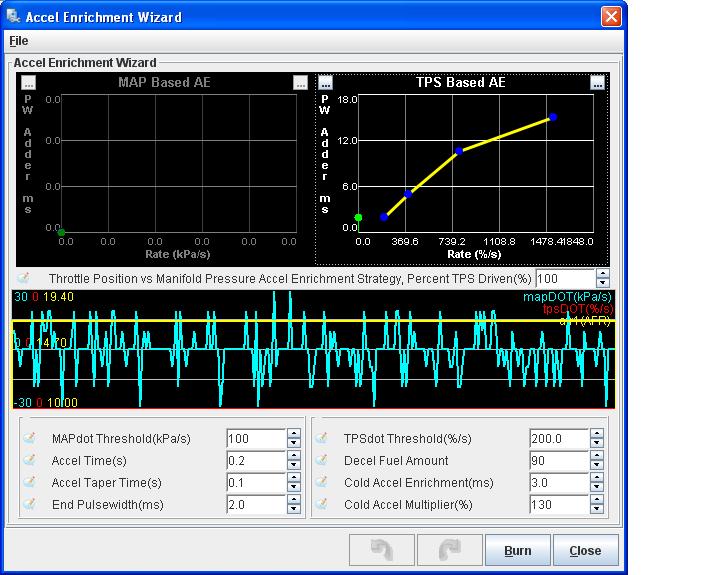This screenshot has height=575, width=702.
Task: Click the icon beside Throttle Position strategy label
Action: click(x=24, y=278)
